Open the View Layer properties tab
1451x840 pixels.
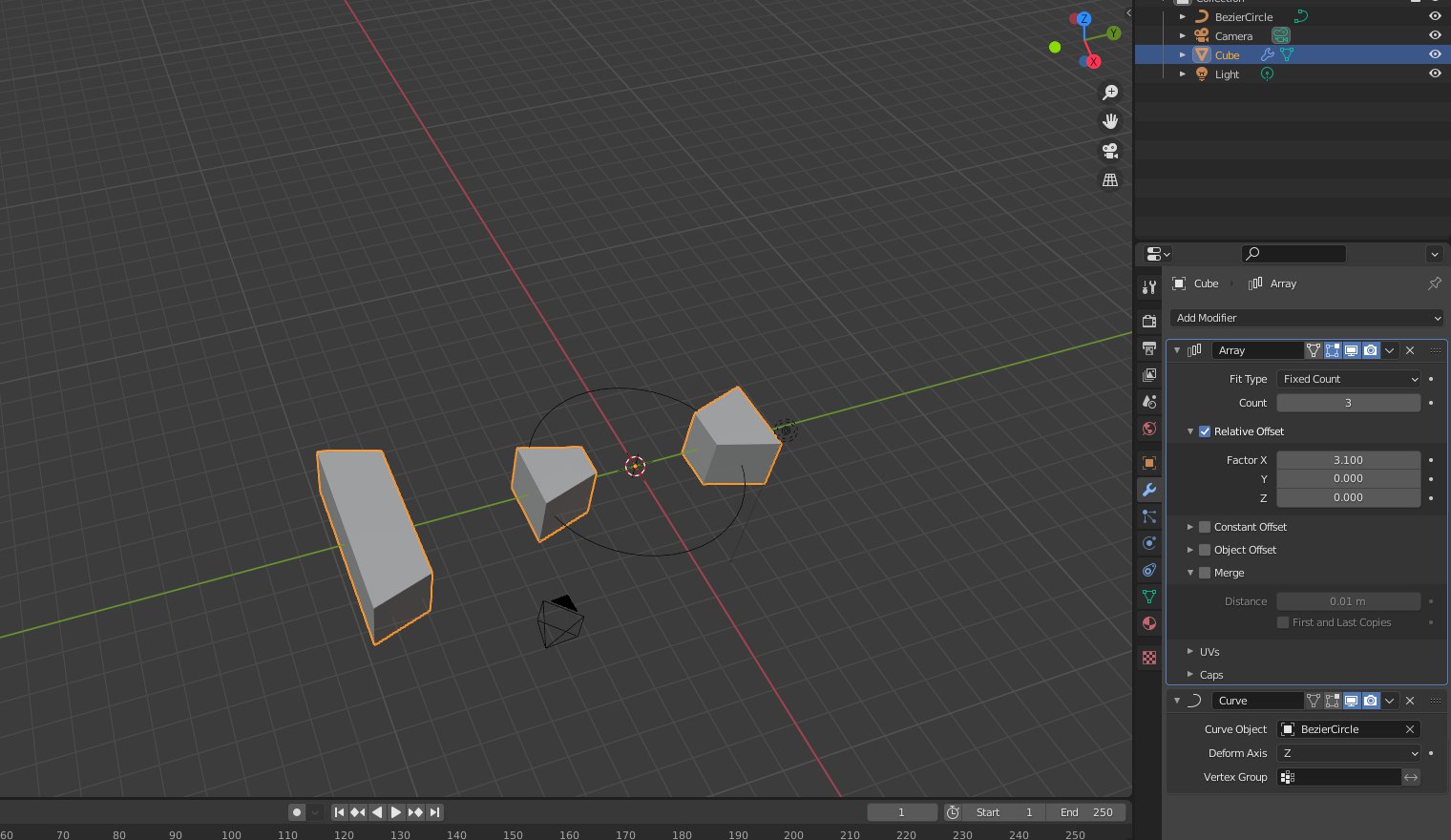(x=1149, y=375)
